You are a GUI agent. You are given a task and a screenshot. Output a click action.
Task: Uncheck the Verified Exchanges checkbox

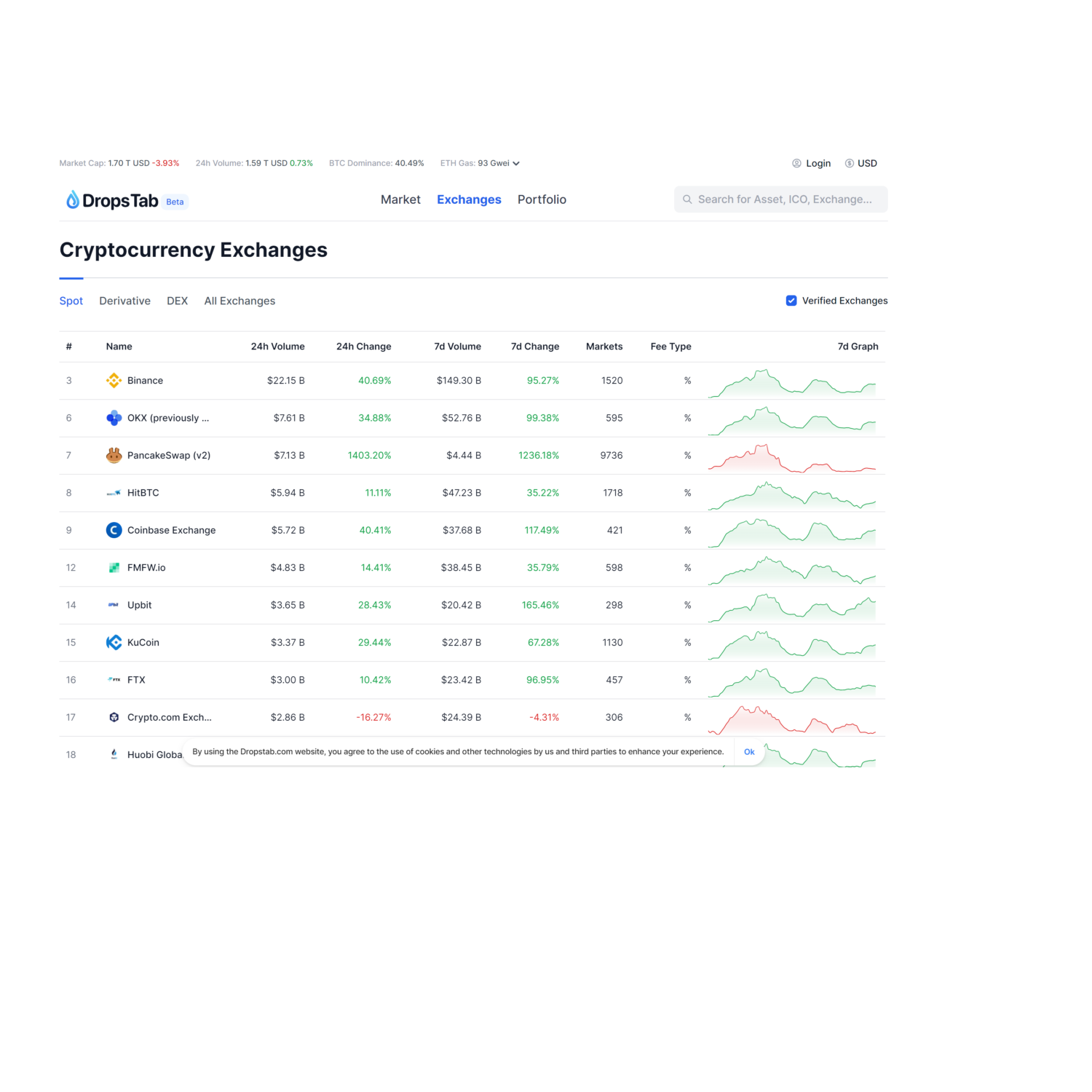791,301
